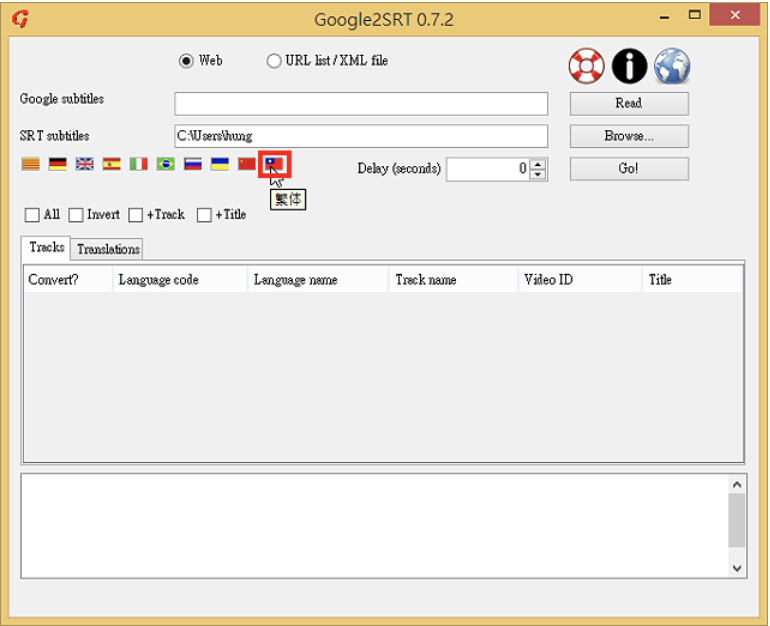Enable the +Track checkbox

(x=136, y=215)
